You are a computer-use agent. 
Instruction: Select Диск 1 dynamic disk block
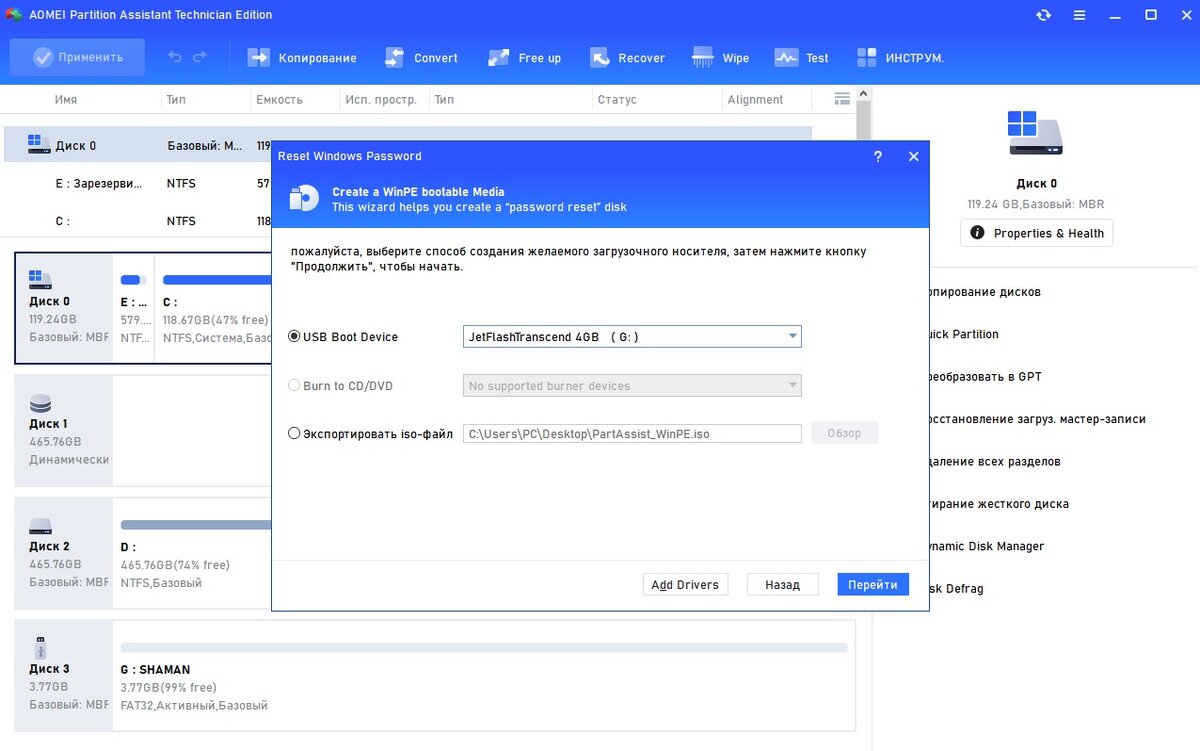pos(64,429)
